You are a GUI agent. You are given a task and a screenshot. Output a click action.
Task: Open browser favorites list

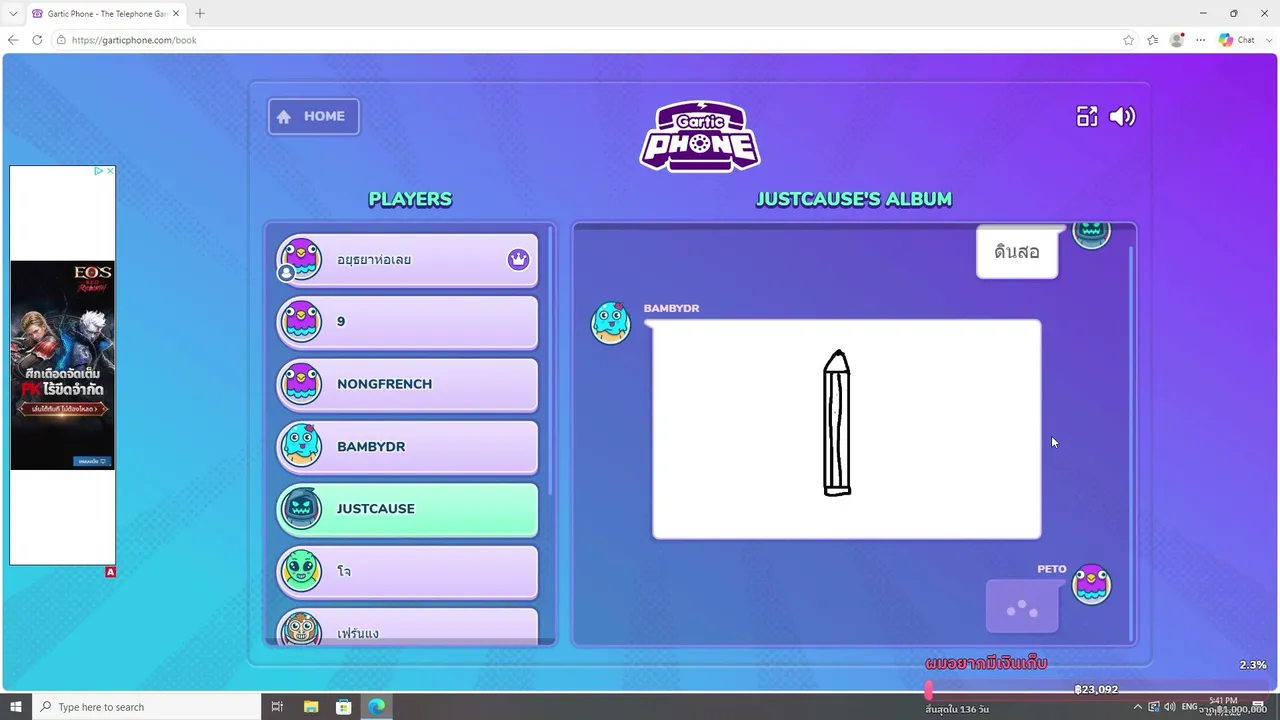point(1153,40)
